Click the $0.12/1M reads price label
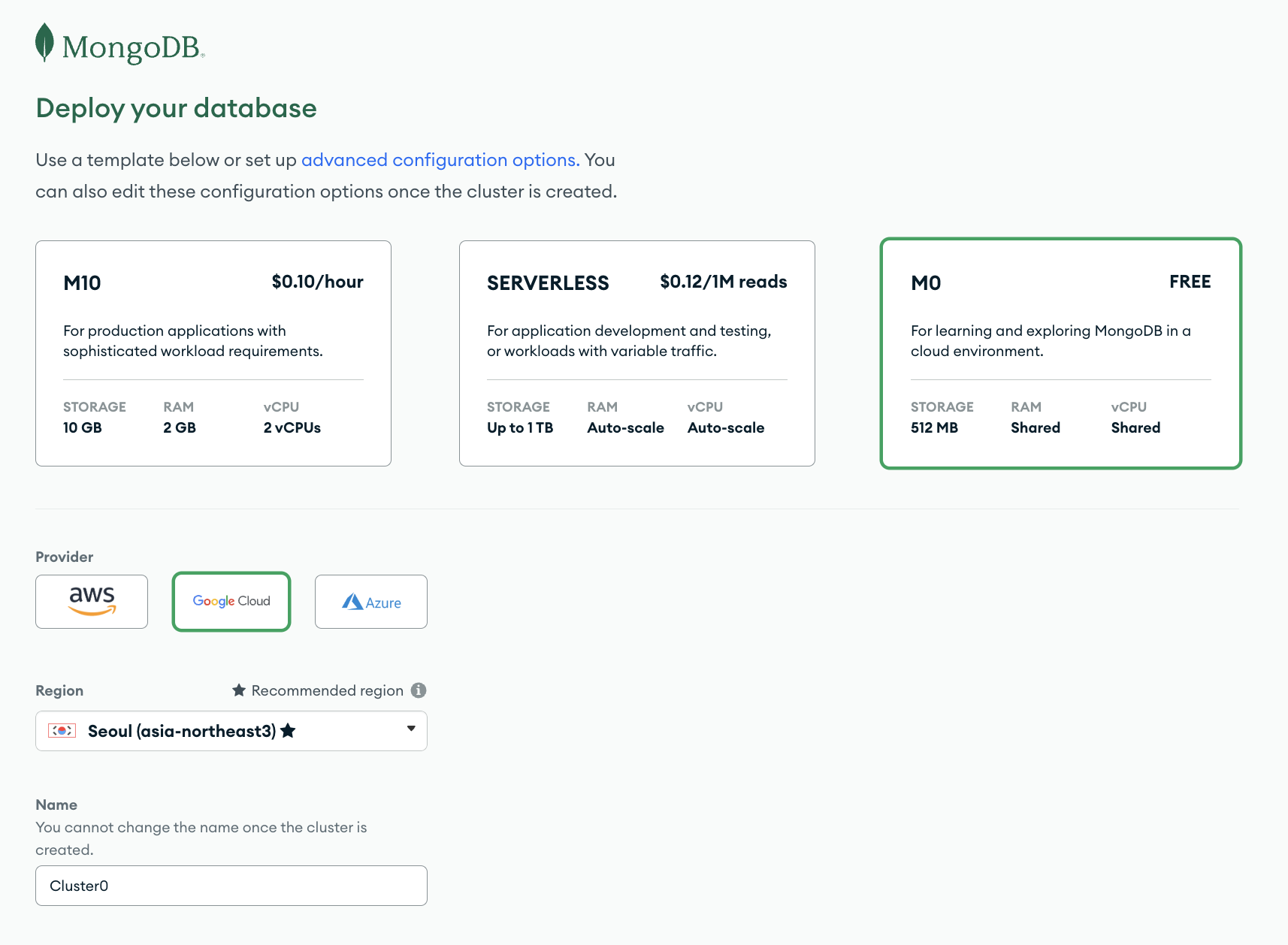This screenshot has height=945, width=1288. point(724,282)
